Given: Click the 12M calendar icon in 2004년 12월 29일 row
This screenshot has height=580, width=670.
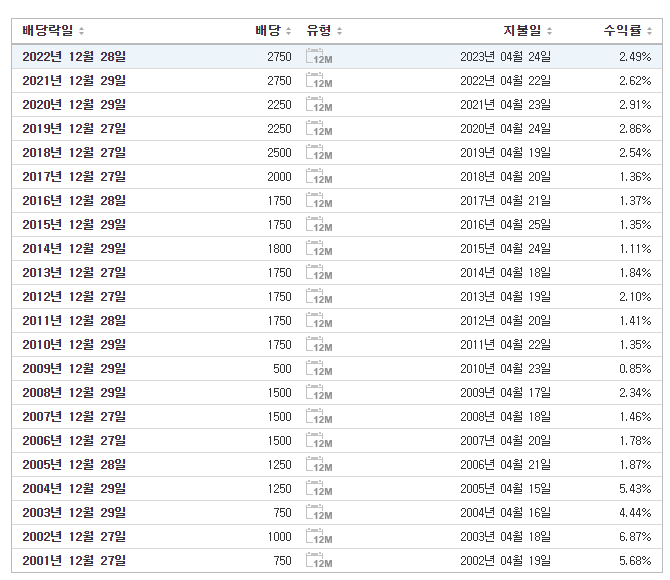Looking at the screenshot, I should [319, 489].
